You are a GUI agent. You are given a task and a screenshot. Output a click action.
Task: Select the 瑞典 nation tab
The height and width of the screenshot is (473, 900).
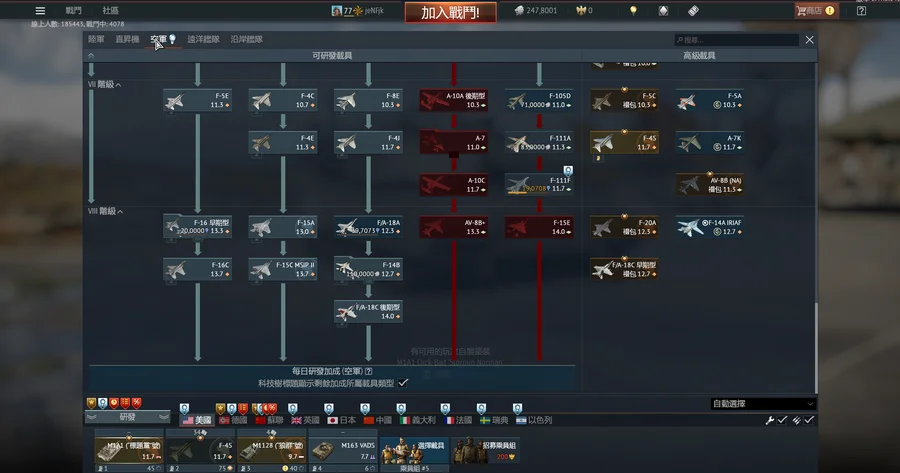[x=494, y=420]
